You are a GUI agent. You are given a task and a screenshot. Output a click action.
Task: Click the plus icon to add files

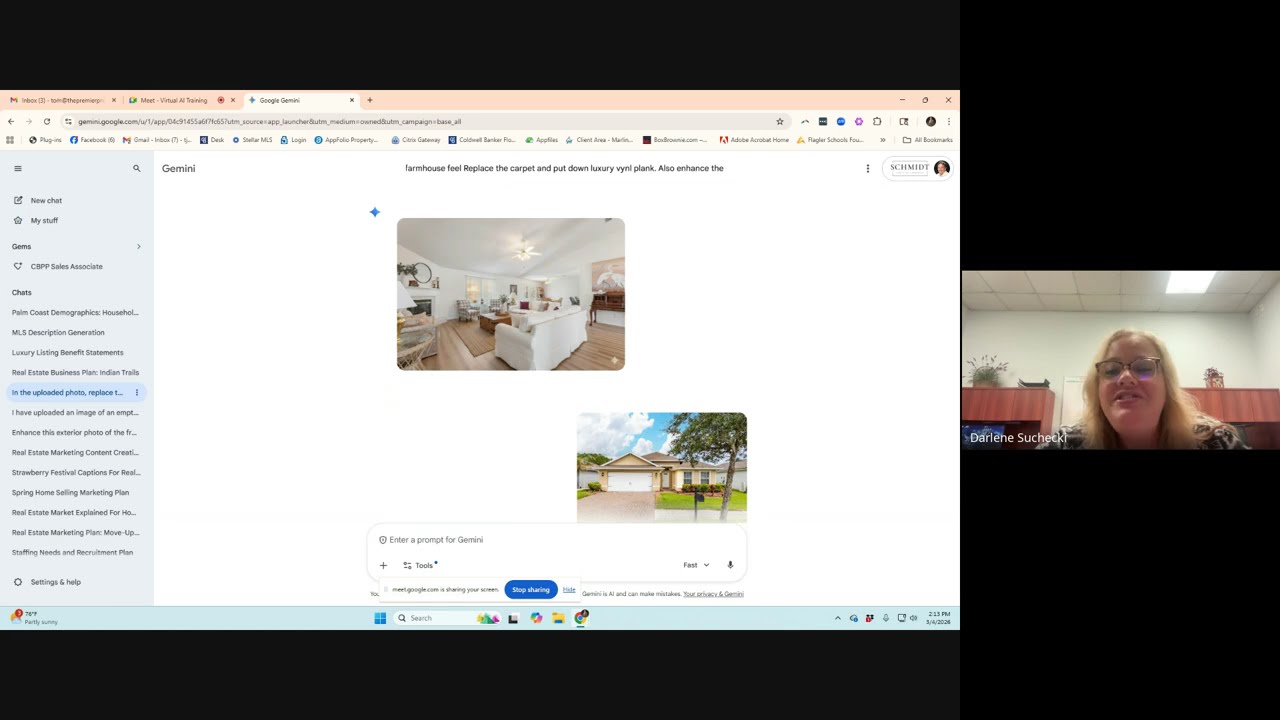[x=383, y=565]
